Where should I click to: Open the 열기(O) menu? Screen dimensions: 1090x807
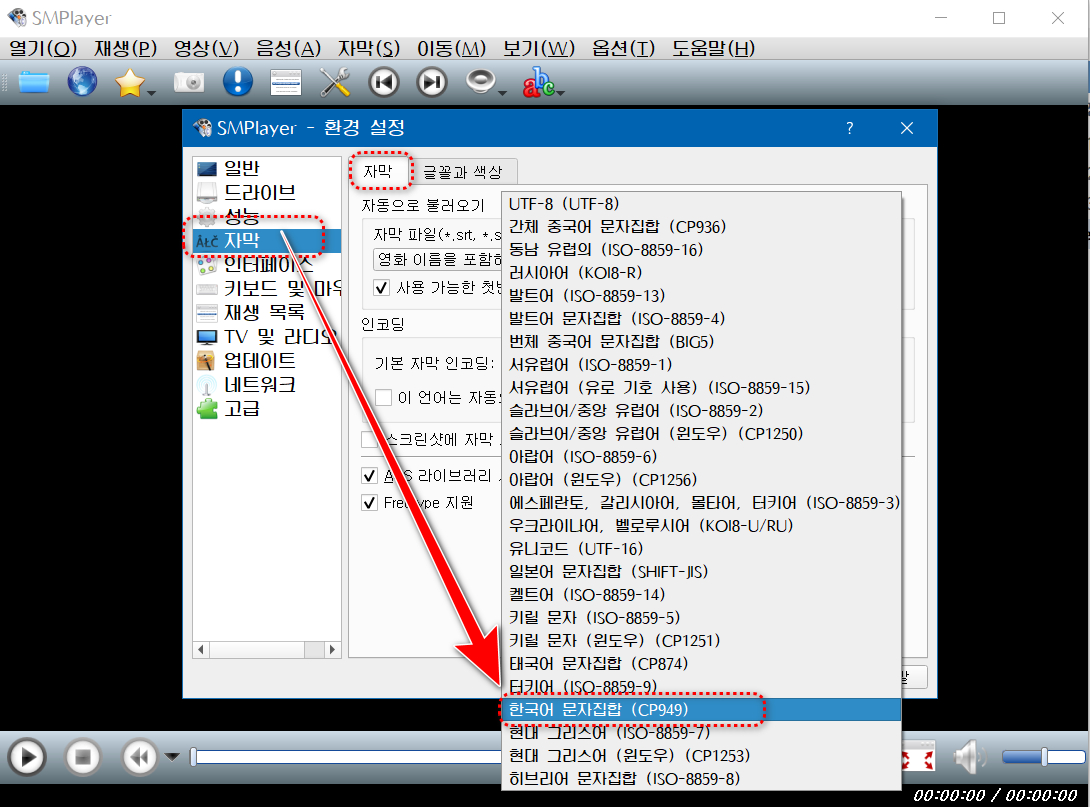[x=43, y=49]
